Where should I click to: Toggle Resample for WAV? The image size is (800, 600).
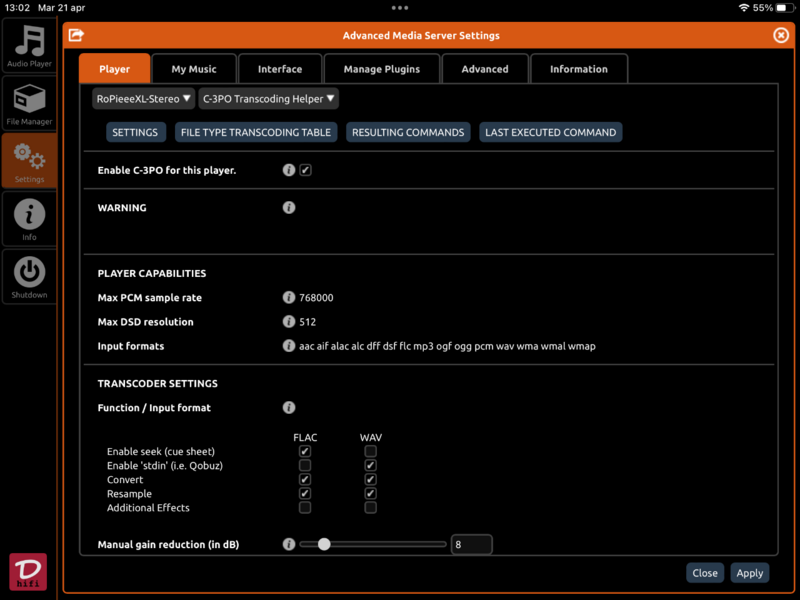click(370, 493)
